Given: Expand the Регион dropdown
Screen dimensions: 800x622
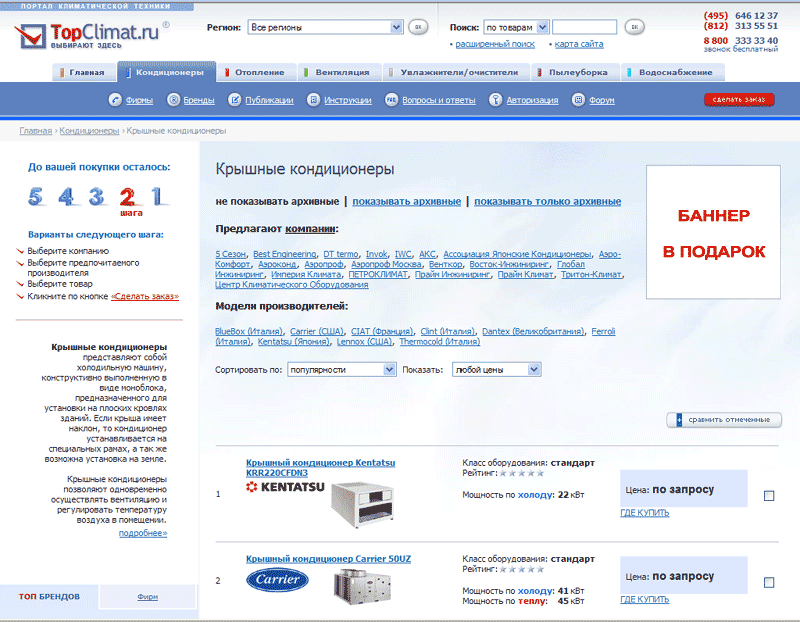Looking at the screenshot, I should (x=395, y=27).
